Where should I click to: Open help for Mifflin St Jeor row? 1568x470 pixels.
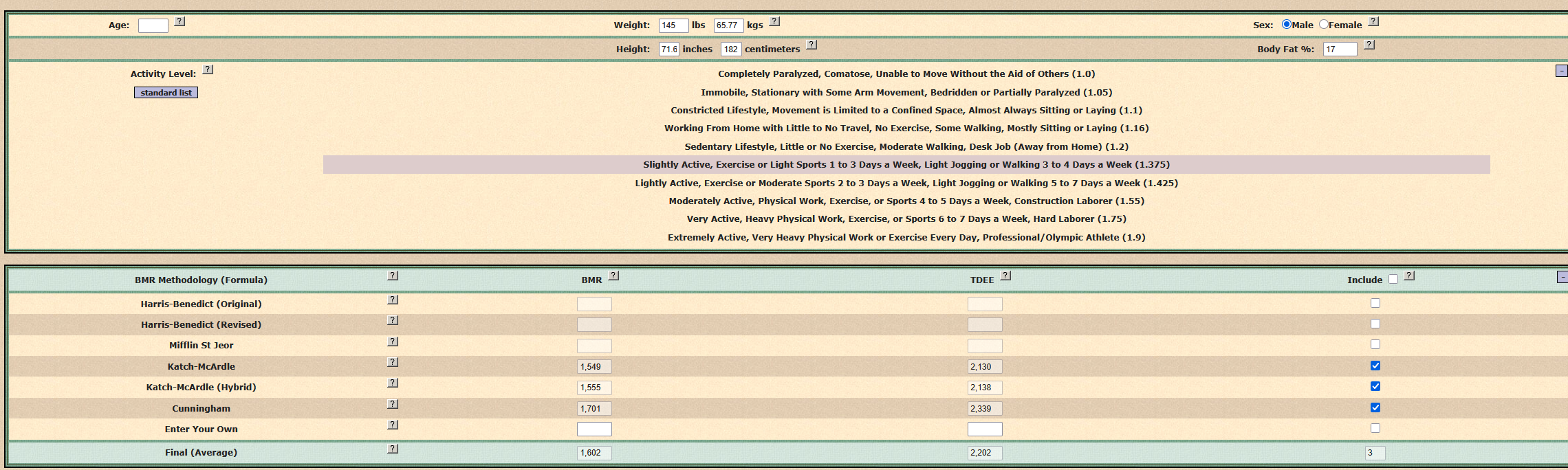point(393,342)
